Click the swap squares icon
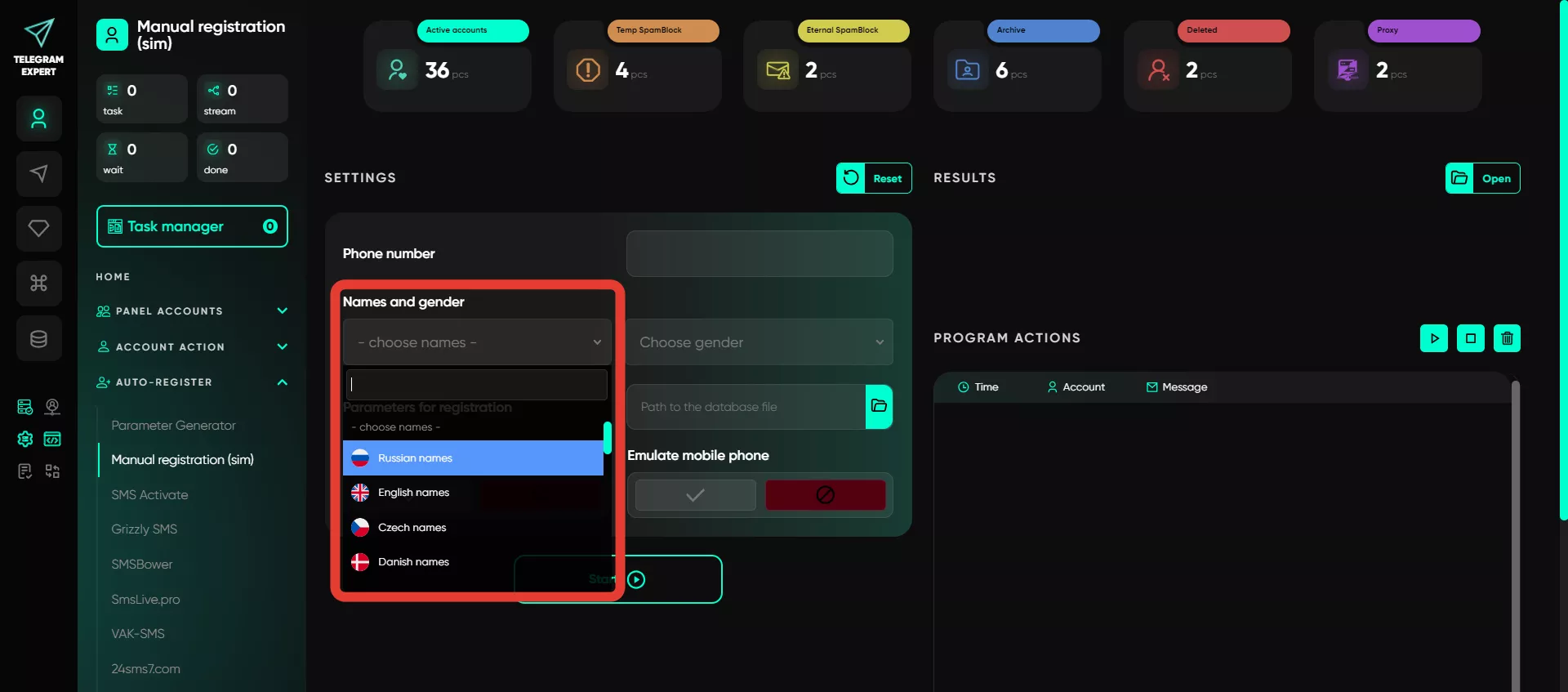Viewport: 1568px width, 692px height. point(52,471)
